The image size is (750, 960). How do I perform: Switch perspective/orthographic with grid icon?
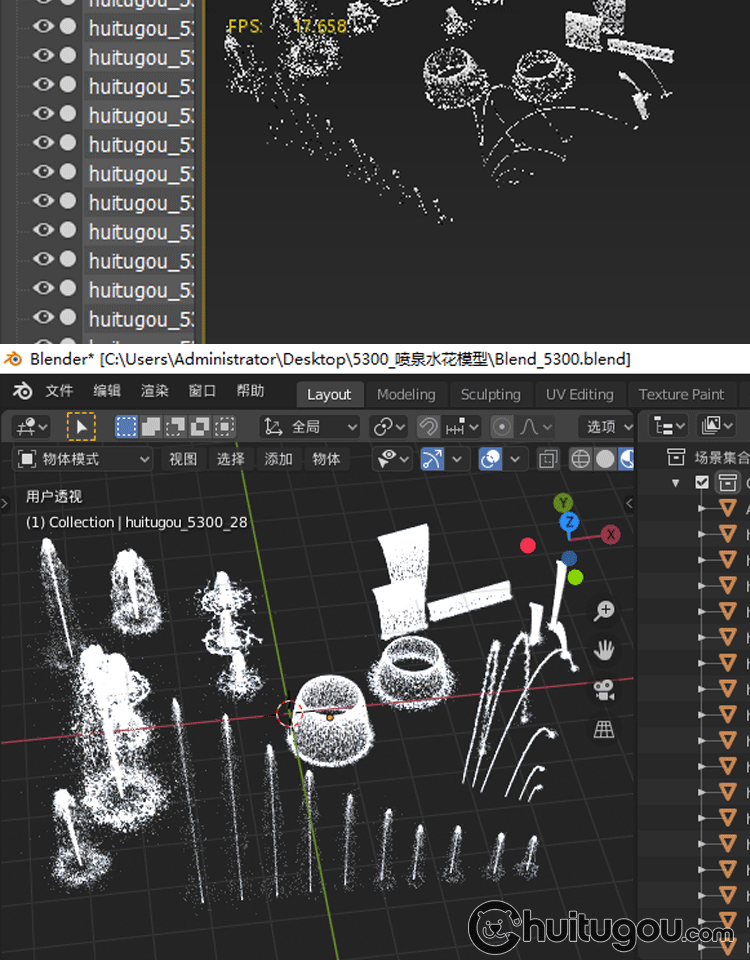point(604,729)
